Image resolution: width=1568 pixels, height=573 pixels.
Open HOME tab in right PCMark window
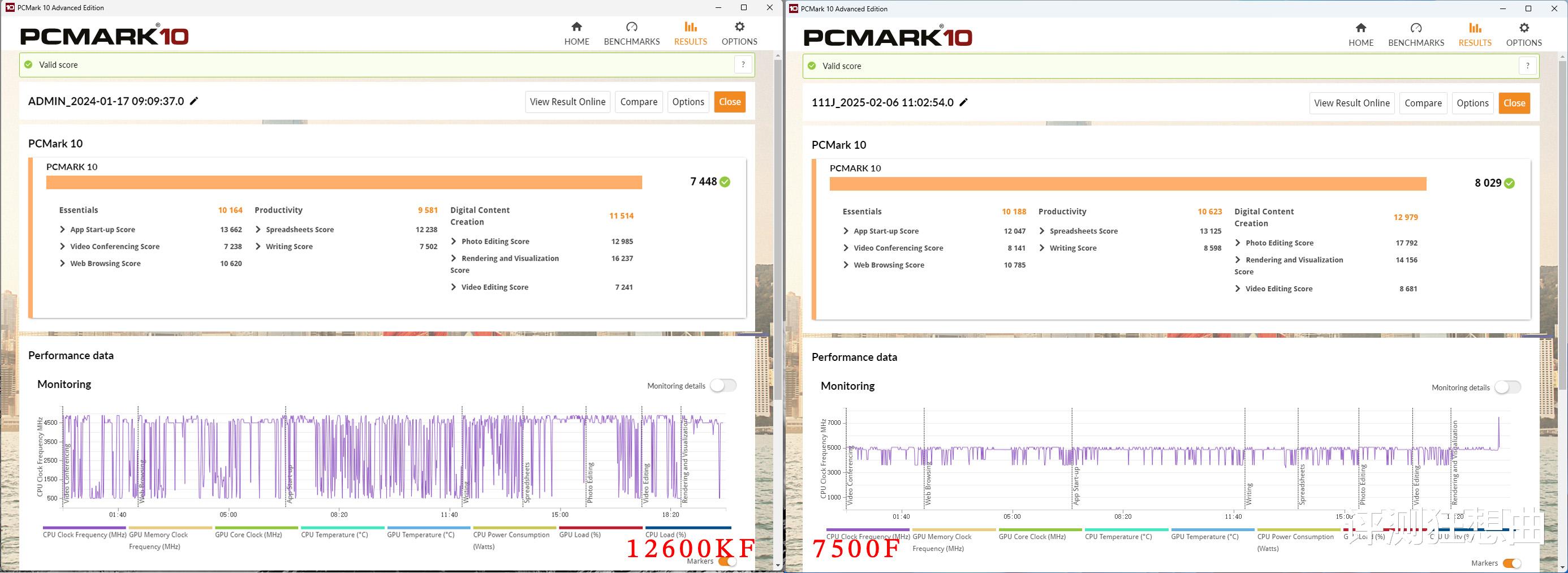(1360, 35)
